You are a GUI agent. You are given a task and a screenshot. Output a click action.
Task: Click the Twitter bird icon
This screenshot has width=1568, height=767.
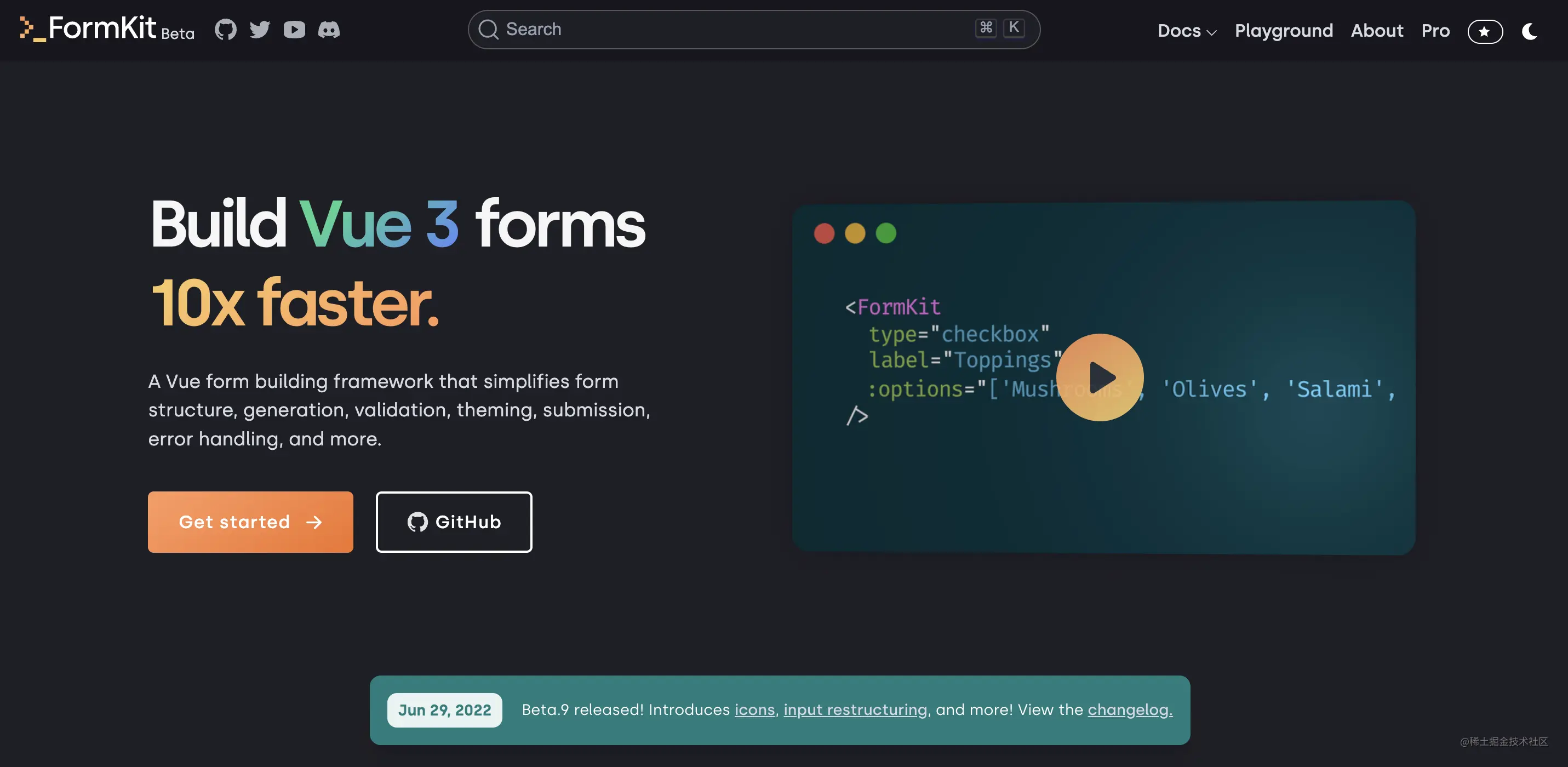click(259, 29)
